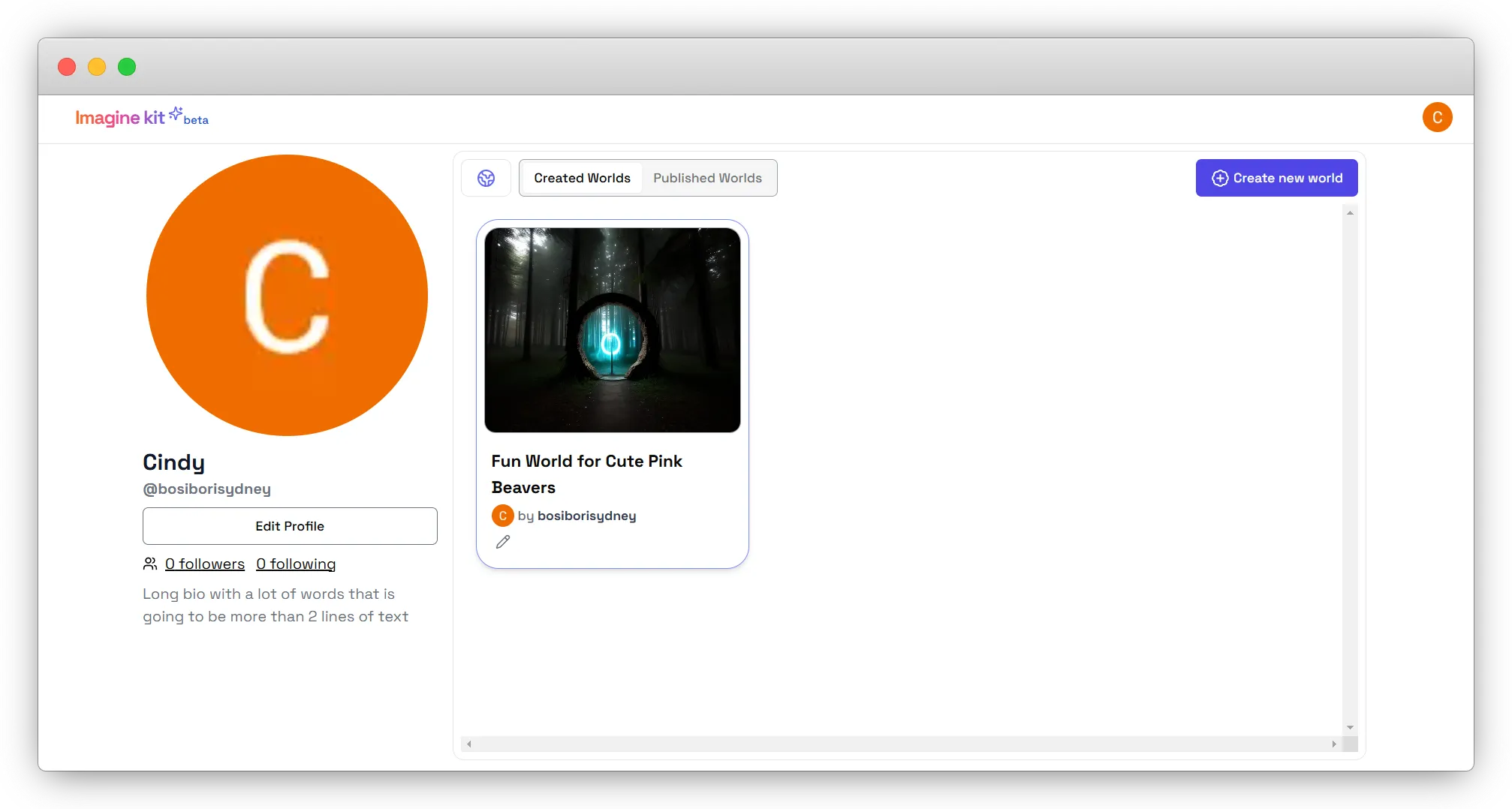The height and width of the screenshot is (809, 1512).
Task: Click the horizontal scrollbar left arrow
Action: (469, 744)
